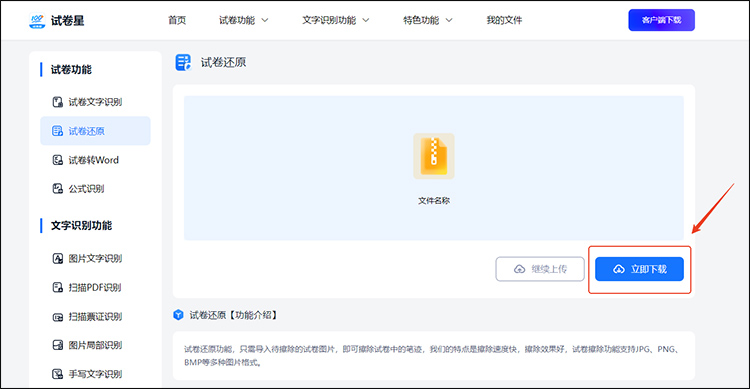Click the 客户端下载 button
This screenshot has width=750, height=389.
tap(662, 20)
